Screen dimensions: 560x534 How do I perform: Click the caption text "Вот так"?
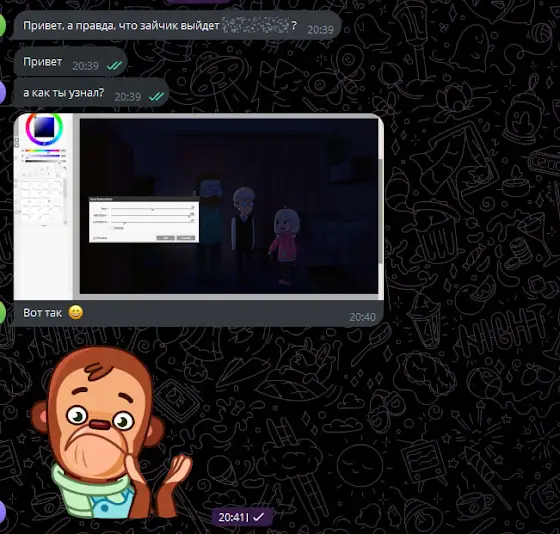point(42,313)
